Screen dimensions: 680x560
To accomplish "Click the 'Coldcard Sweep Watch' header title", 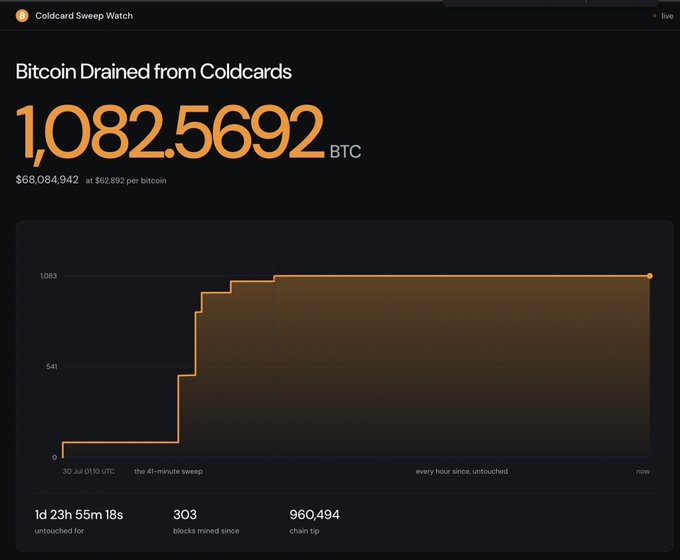I will pyautogui.click(x=84, y=16).
